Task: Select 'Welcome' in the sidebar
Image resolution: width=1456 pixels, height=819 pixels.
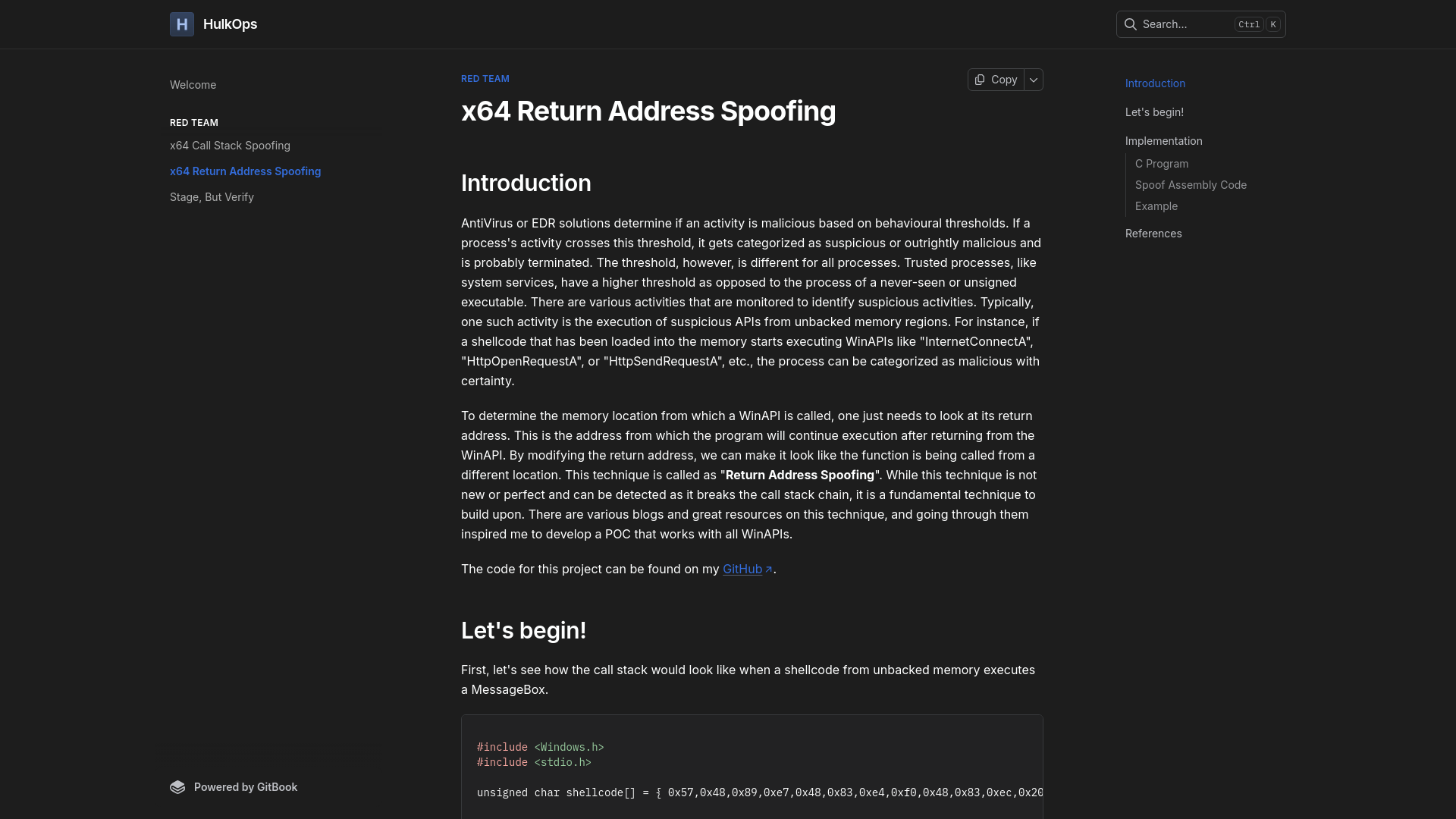Action: [193, 85]
